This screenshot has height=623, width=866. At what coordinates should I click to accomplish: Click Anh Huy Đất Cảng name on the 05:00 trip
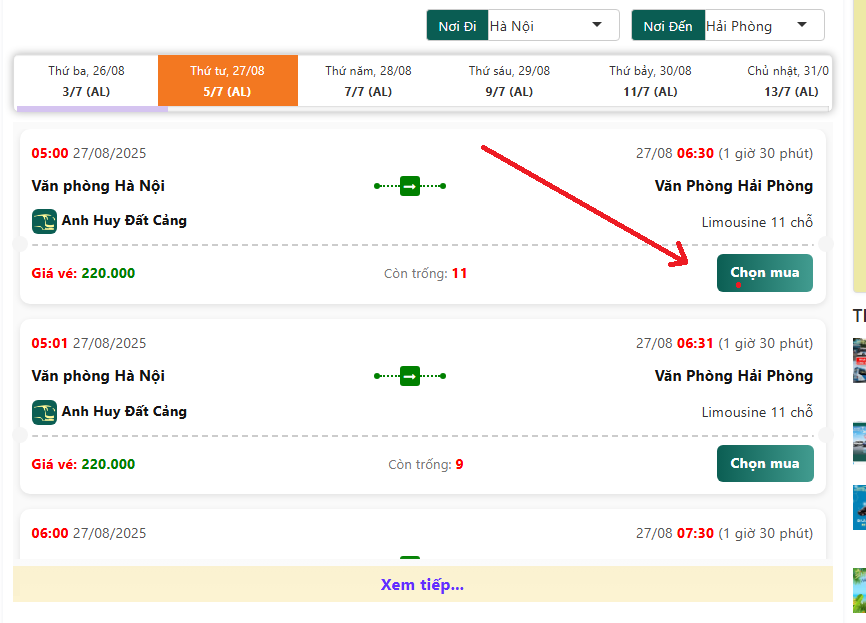click(124, 221)
